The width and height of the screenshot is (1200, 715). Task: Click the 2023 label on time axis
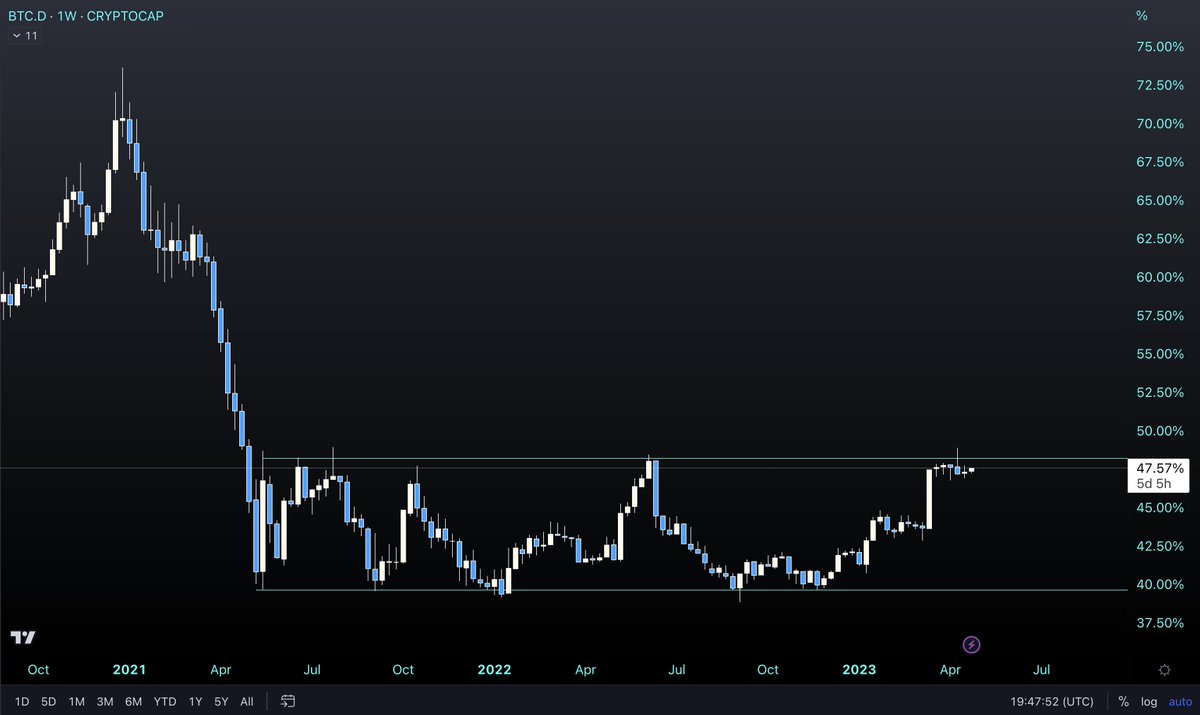(x=859, y=670)
